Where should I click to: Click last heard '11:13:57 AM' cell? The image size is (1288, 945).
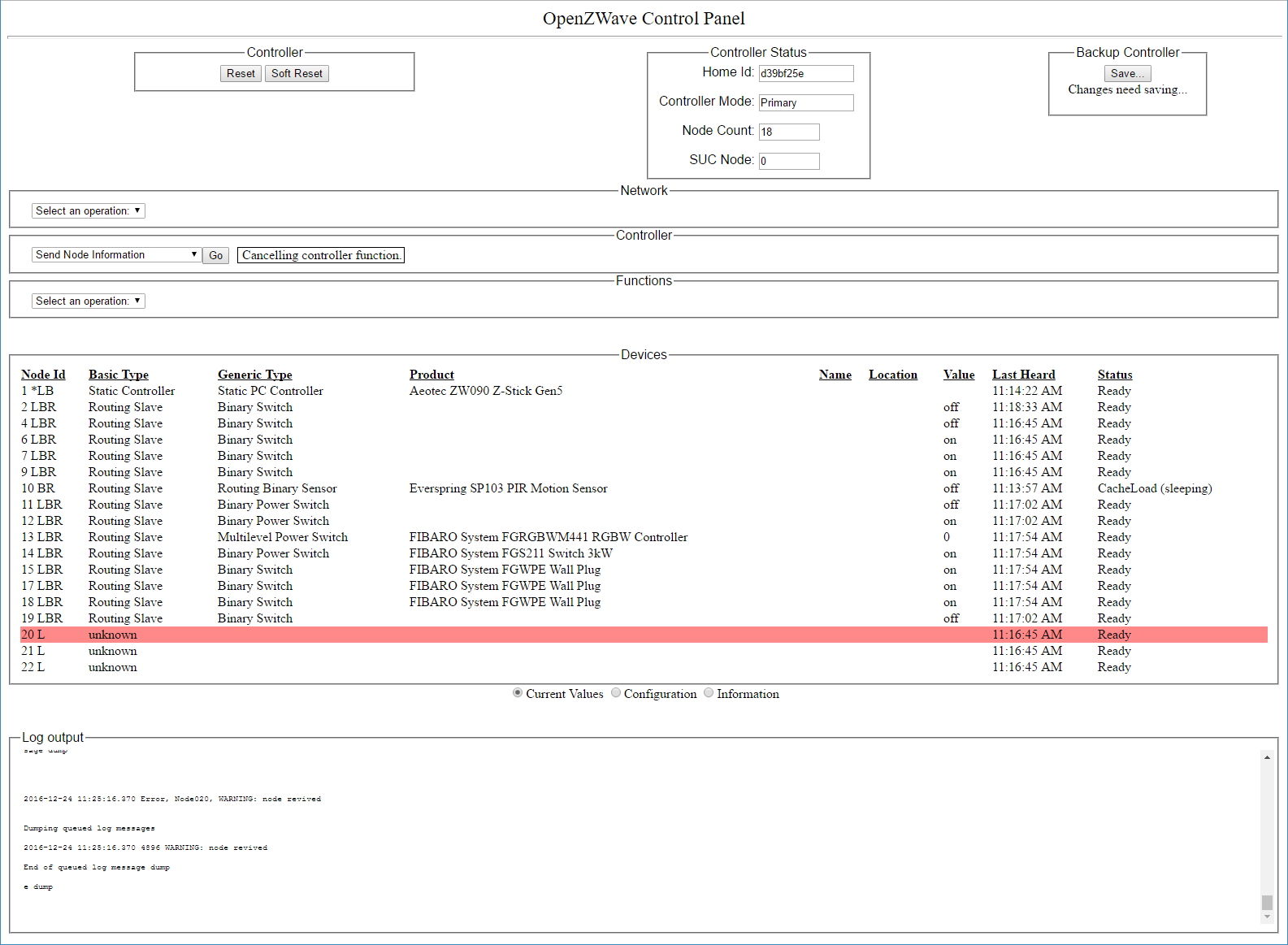(1027, 488)
